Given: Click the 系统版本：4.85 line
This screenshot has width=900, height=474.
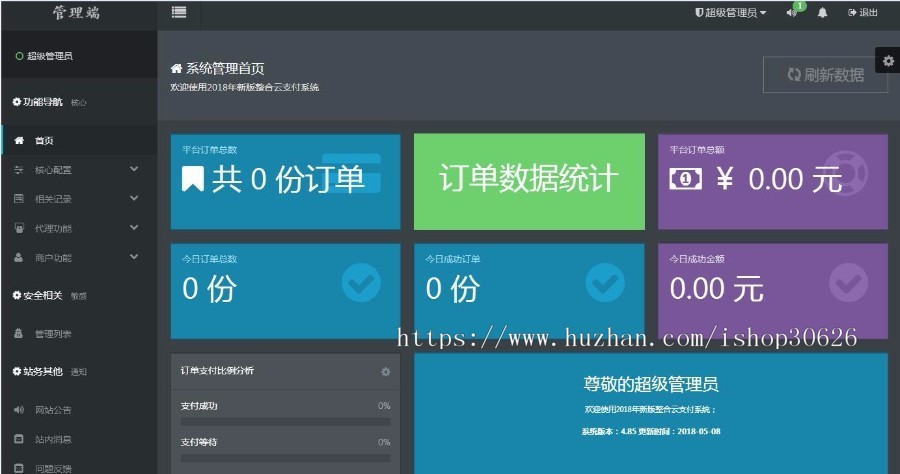Looking at the screenshot, I should [651, 432].
